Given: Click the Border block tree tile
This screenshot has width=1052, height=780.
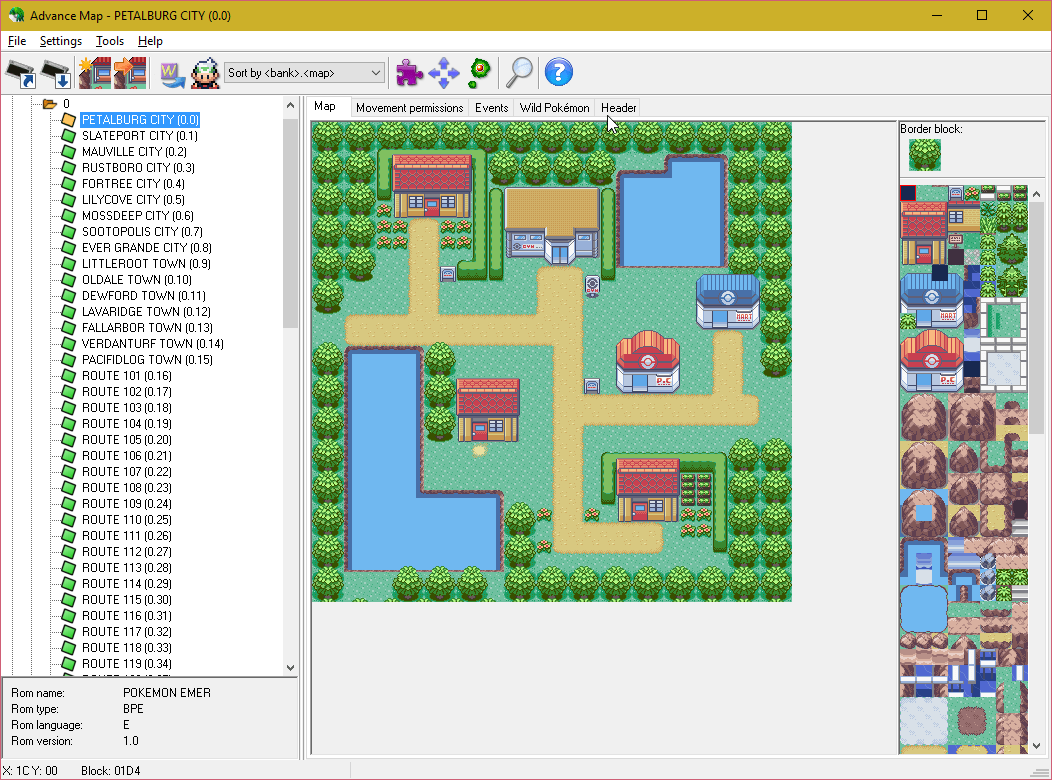Looking at the screenshot, I should 924,155.
